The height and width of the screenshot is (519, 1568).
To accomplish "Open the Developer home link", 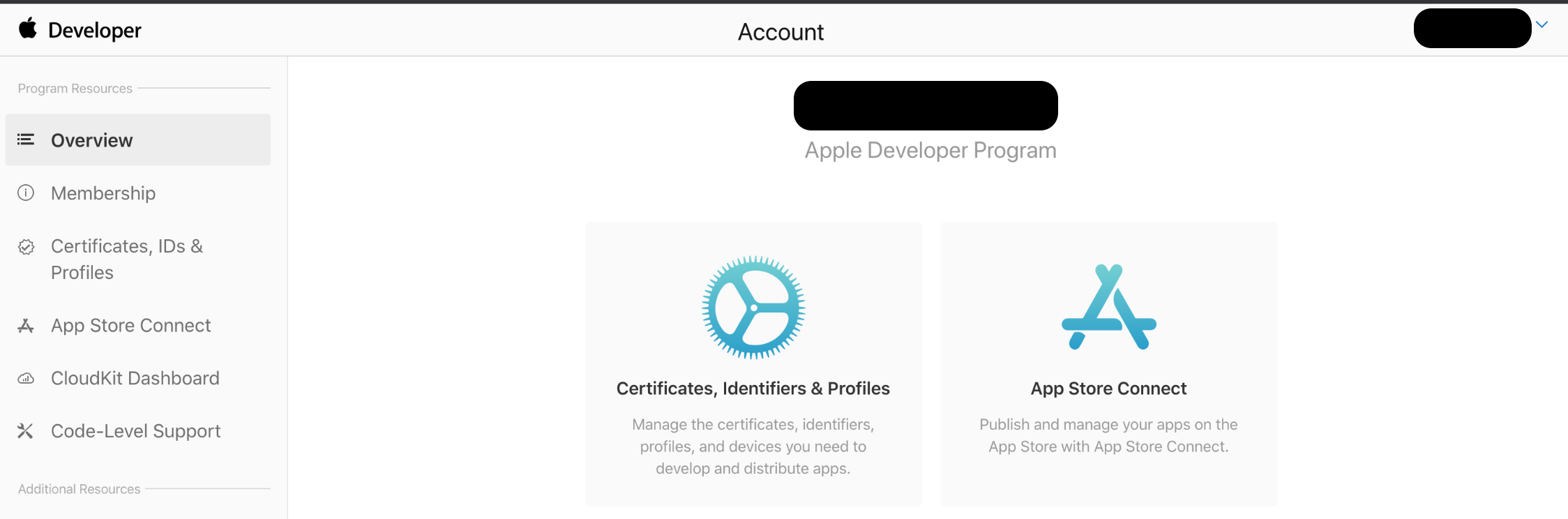I will tap(95, 30).
